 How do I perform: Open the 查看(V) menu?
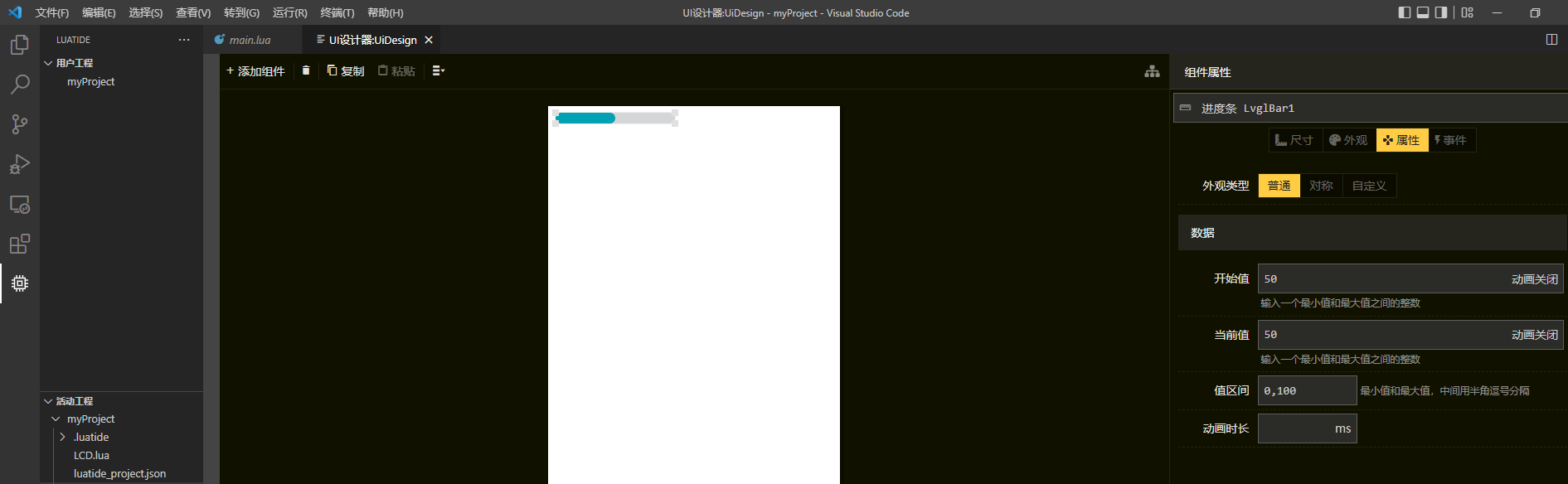(193, 12)
